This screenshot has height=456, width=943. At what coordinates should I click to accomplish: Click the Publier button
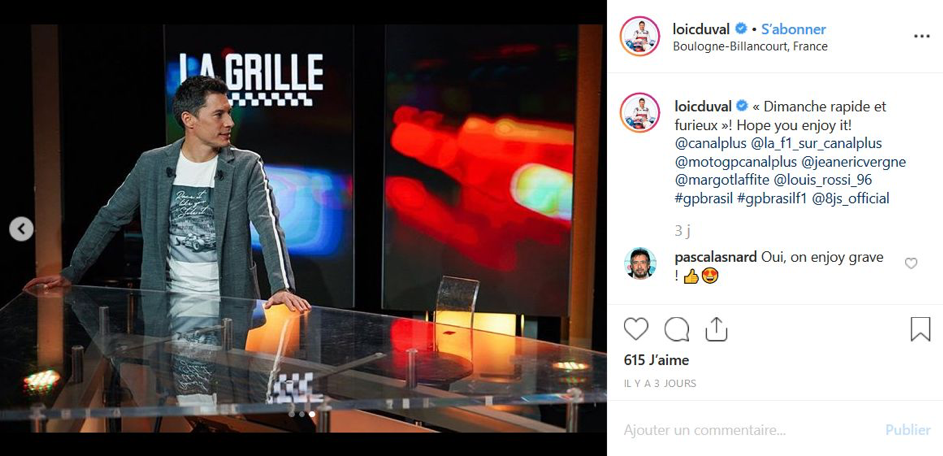[x=908, y=430]
